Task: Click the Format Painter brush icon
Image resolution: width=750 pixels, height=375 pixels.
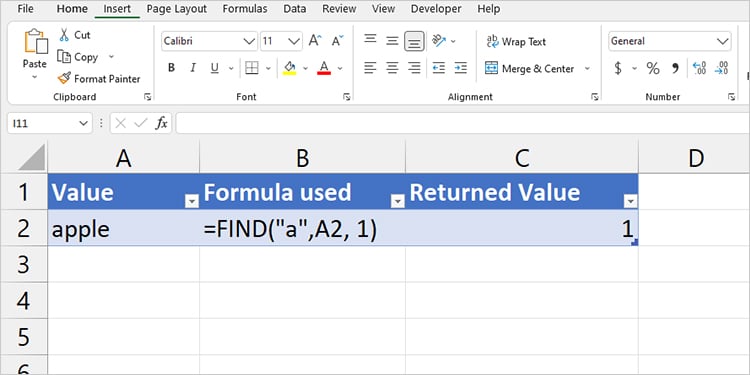Action: (x=64, y=78)
